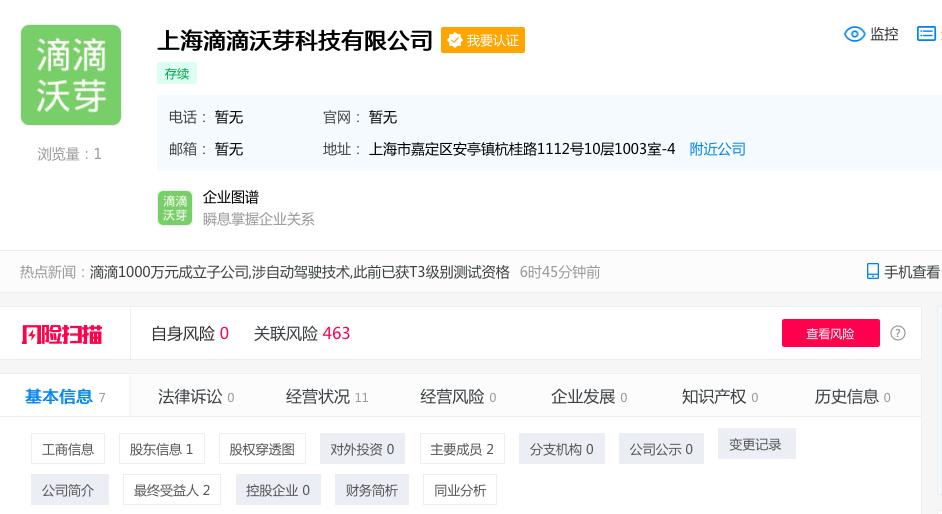Switch to 经营风险 tab

coord(458,397)
